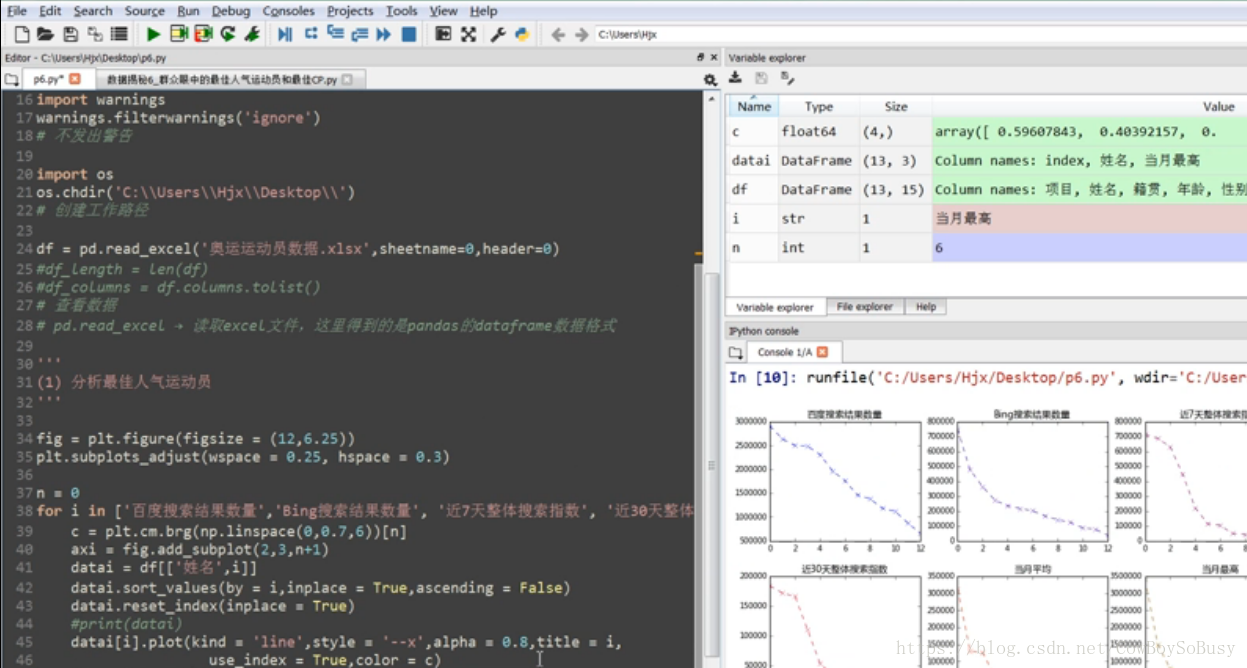Import data in Variable explorer
The width and height of the screenshot is (1247, 668).
click(736, 78)
